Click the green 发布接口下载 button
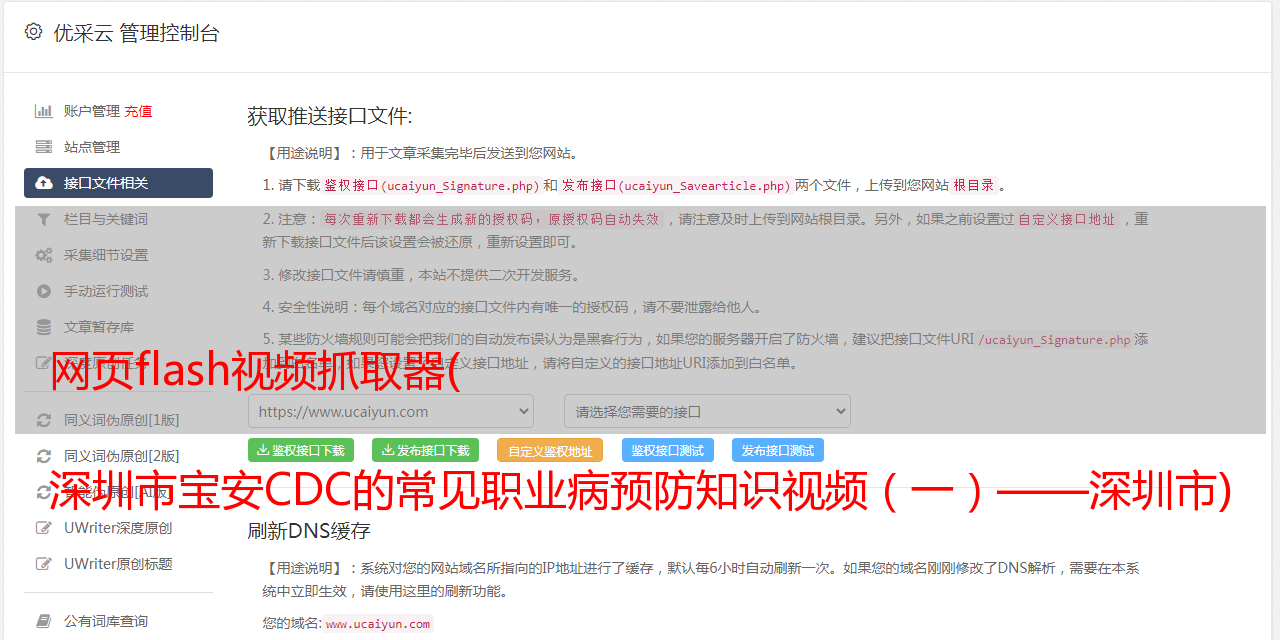 [x=425, y=450]
